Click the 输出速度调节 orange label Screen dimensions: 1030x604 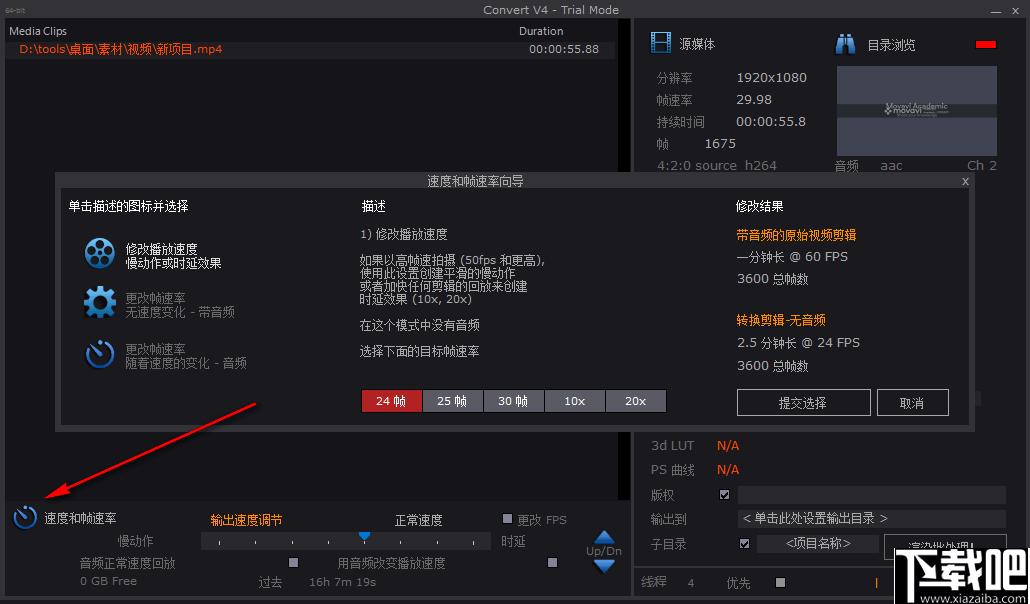[x=246, y=521]
